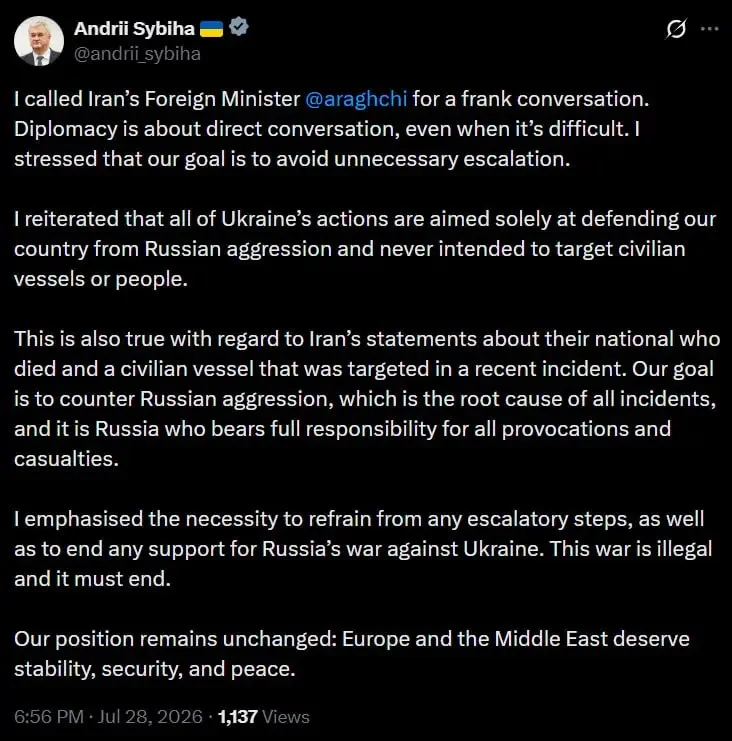The image size is (732, 741).
Task: Open Andrii Sybiha's profile avatar
Action: pos(39,41)
